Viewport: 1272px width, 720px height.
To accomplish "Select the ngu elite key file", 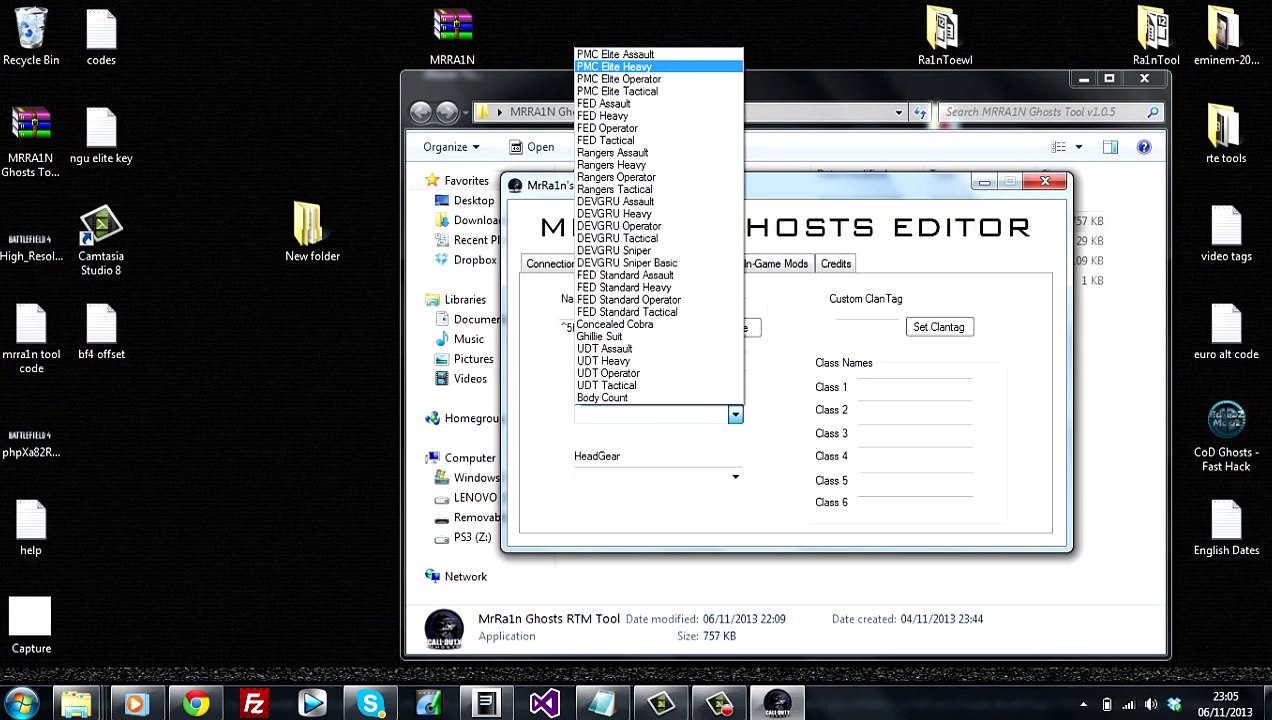I will (101, 135).
